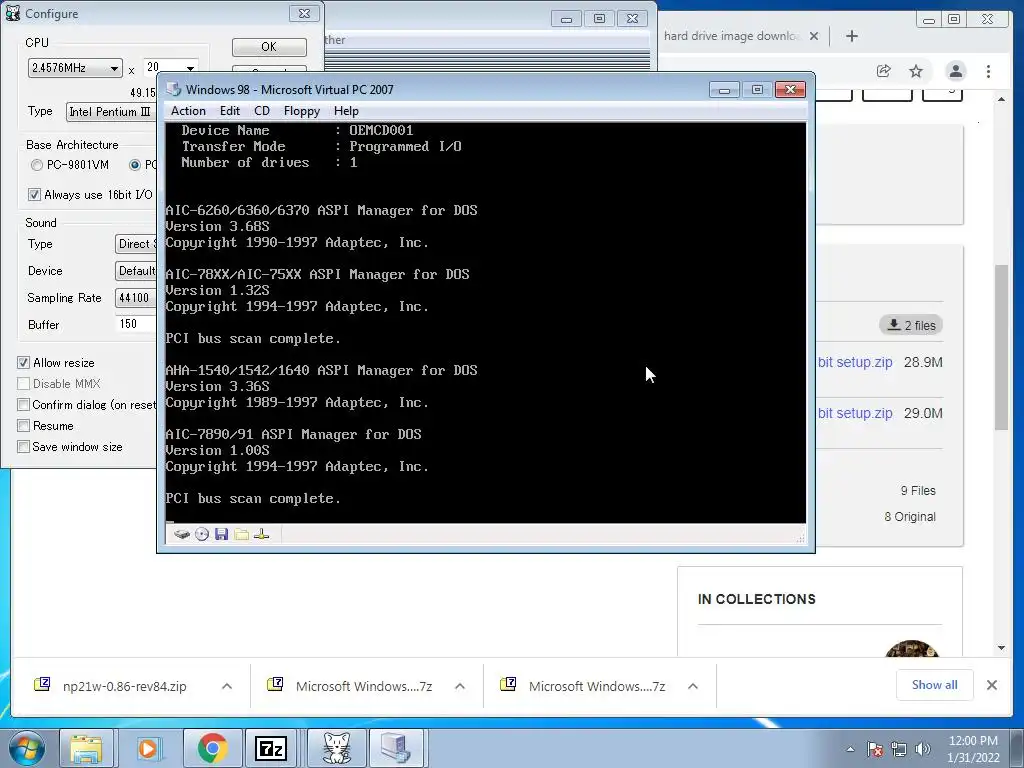Enable the Save window size checkbox
This screenshot has height=768, width=1024.
tap(24, 447)
